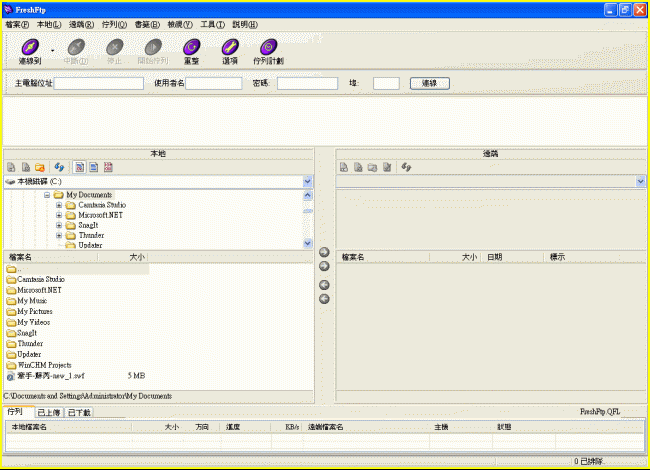The height and width of the screenshot is (470, 650).
Task: Select the WinCHM Projects folder in file list
Action: (x=46, y=365)
